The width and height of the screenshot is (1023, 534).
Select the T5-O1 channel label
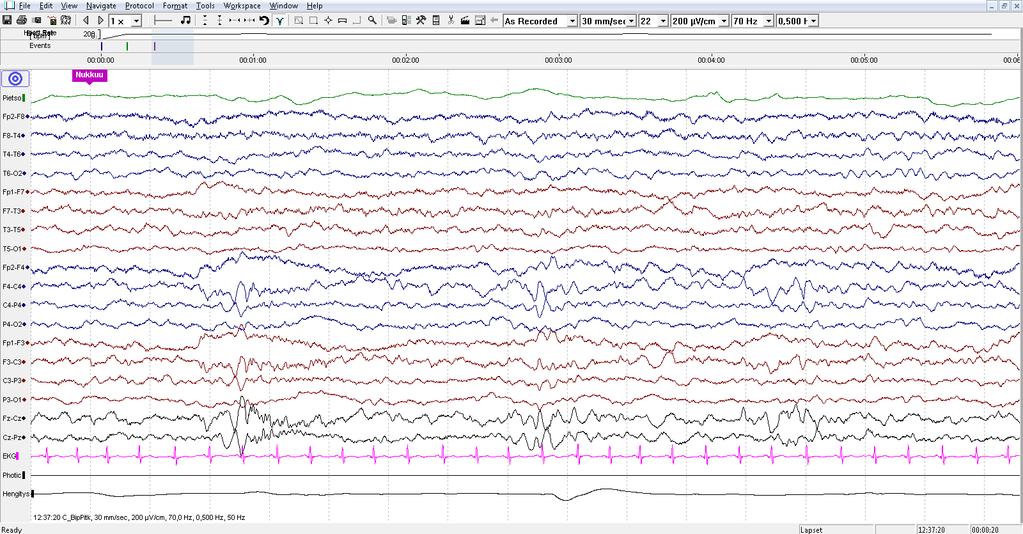click(14, 249)
